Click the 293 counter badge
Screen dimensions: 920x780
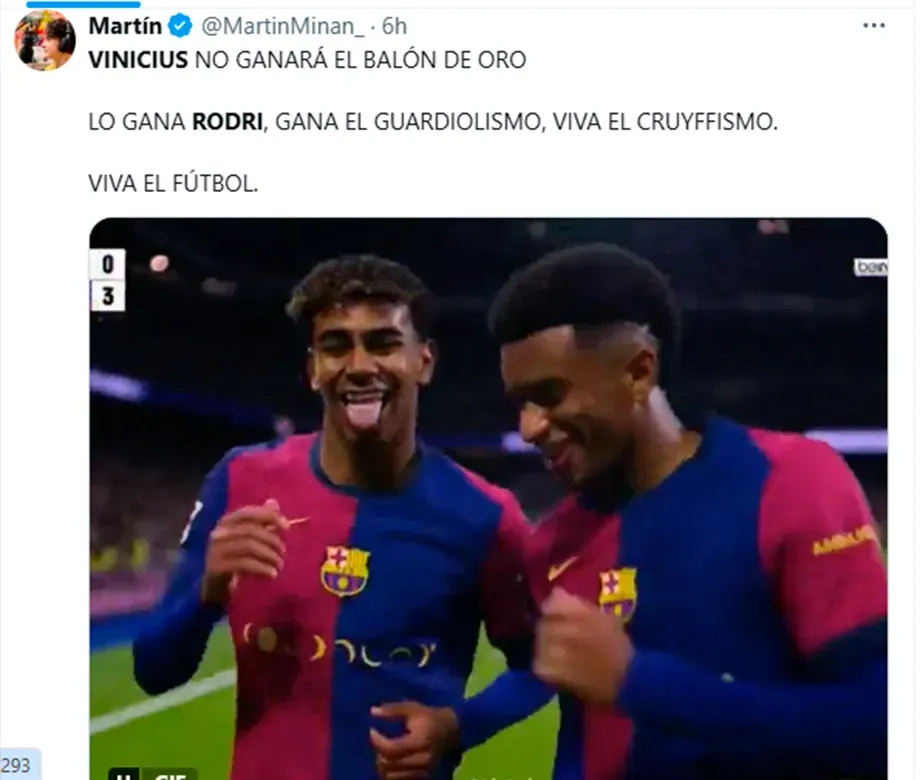click(x=19, y=765)
